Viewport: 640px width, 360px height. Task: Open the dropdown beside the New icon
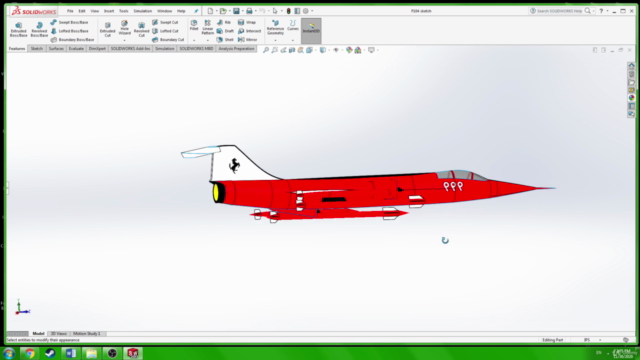pos(216,11)
